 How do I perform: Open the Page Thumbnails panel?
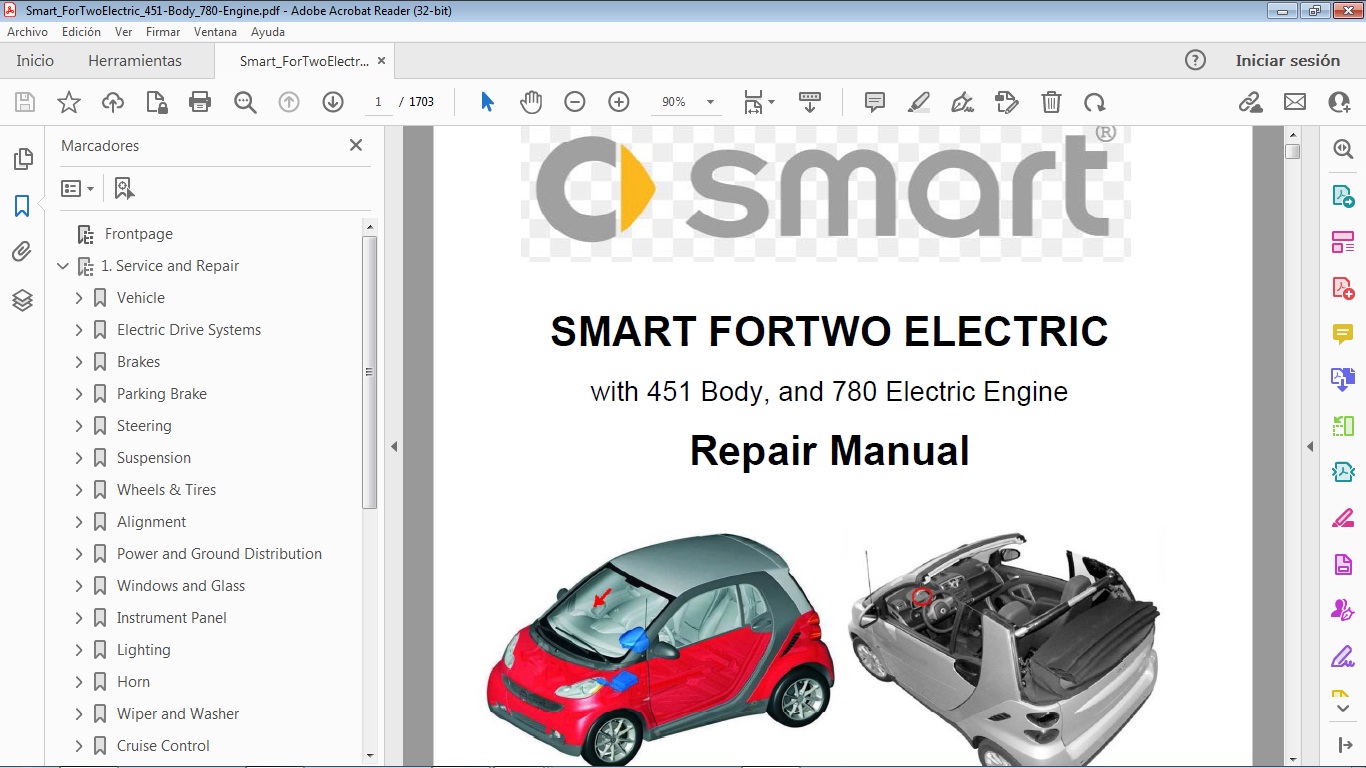(x=22, y=158)
